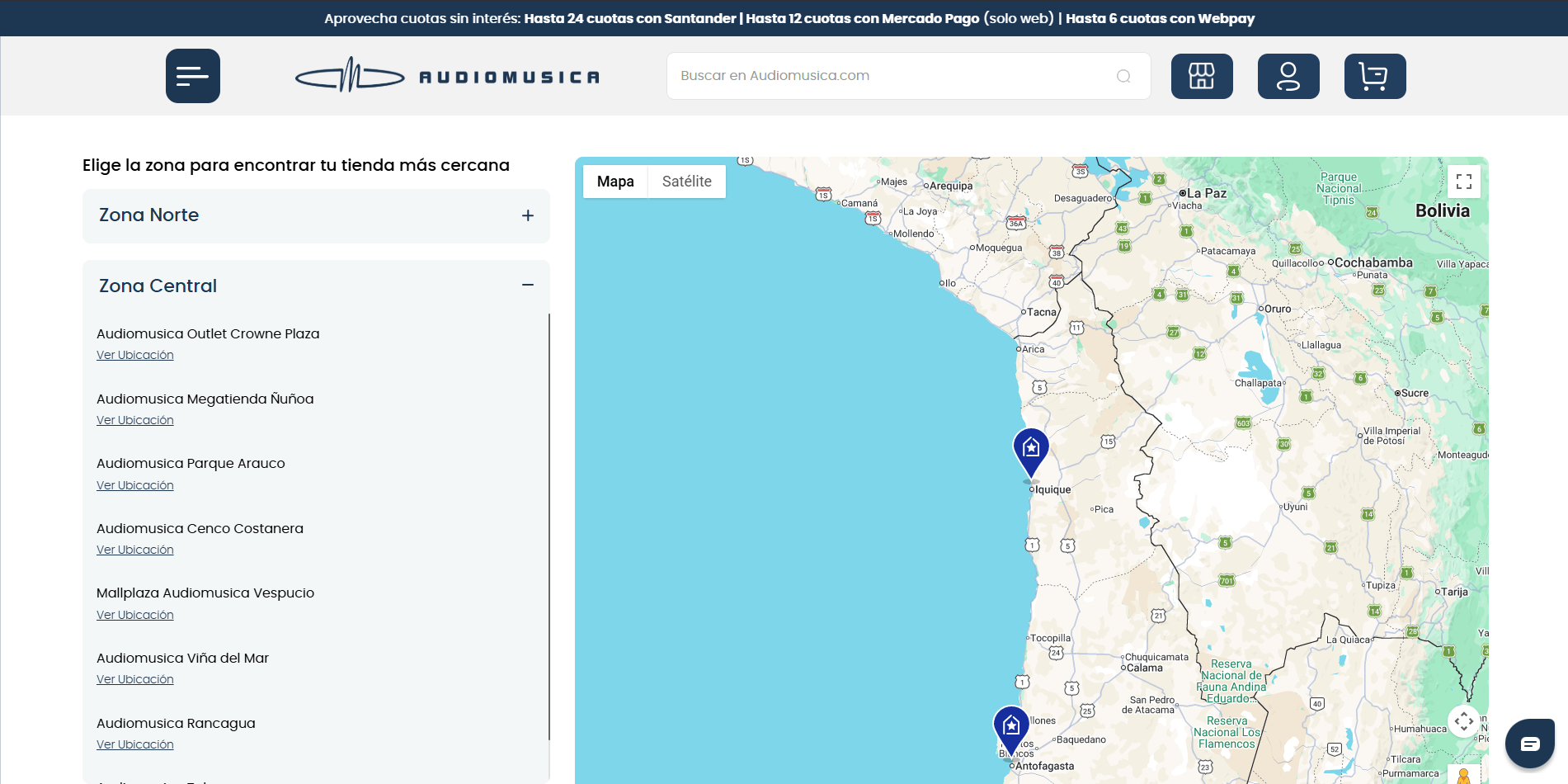Click the store list scrollbar
This screenshot has width=1568, height=784.
[549, 527]
